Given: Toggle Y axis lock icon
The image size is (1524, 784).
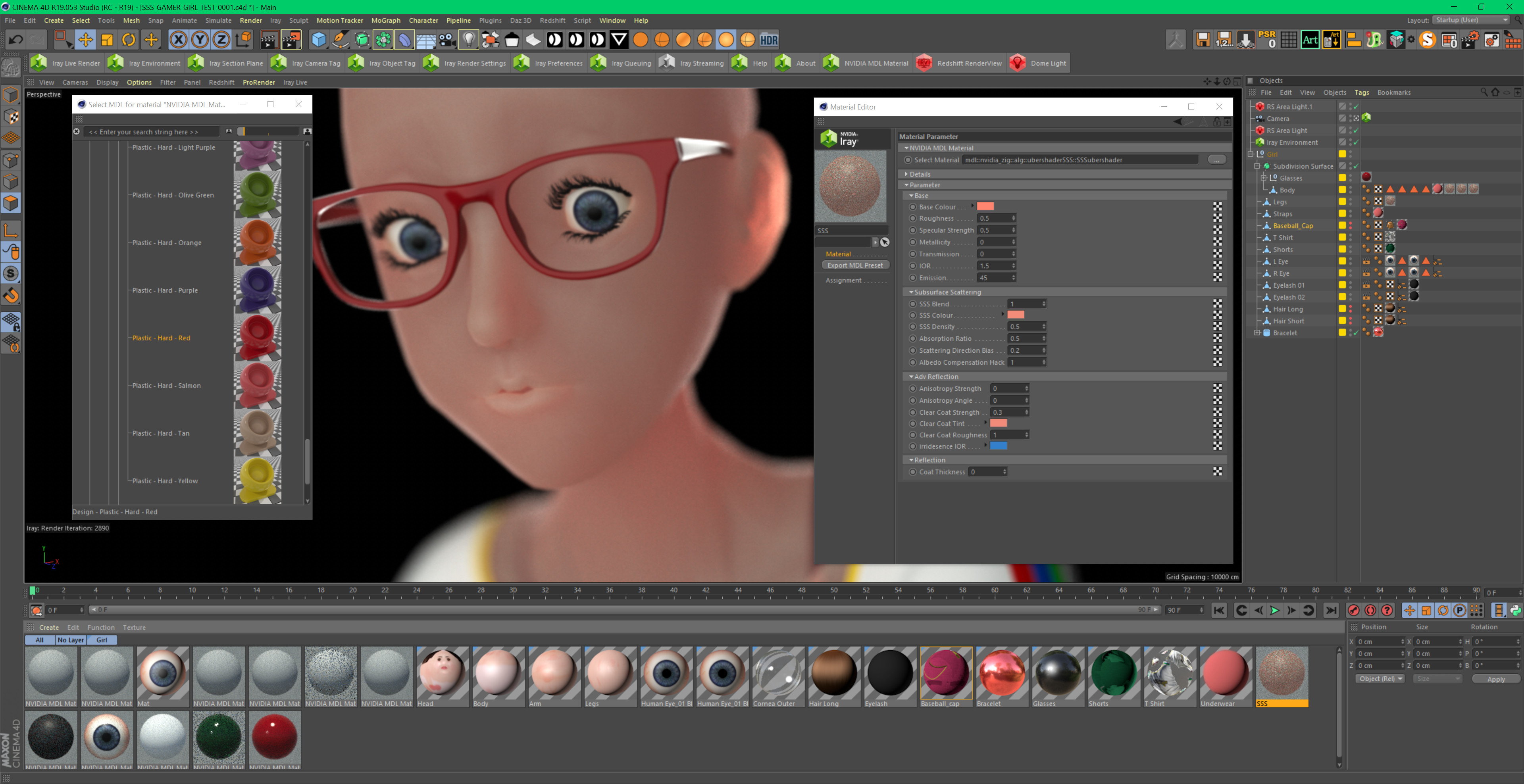Looking at the screenshot, I should click(x=200, y=40).
